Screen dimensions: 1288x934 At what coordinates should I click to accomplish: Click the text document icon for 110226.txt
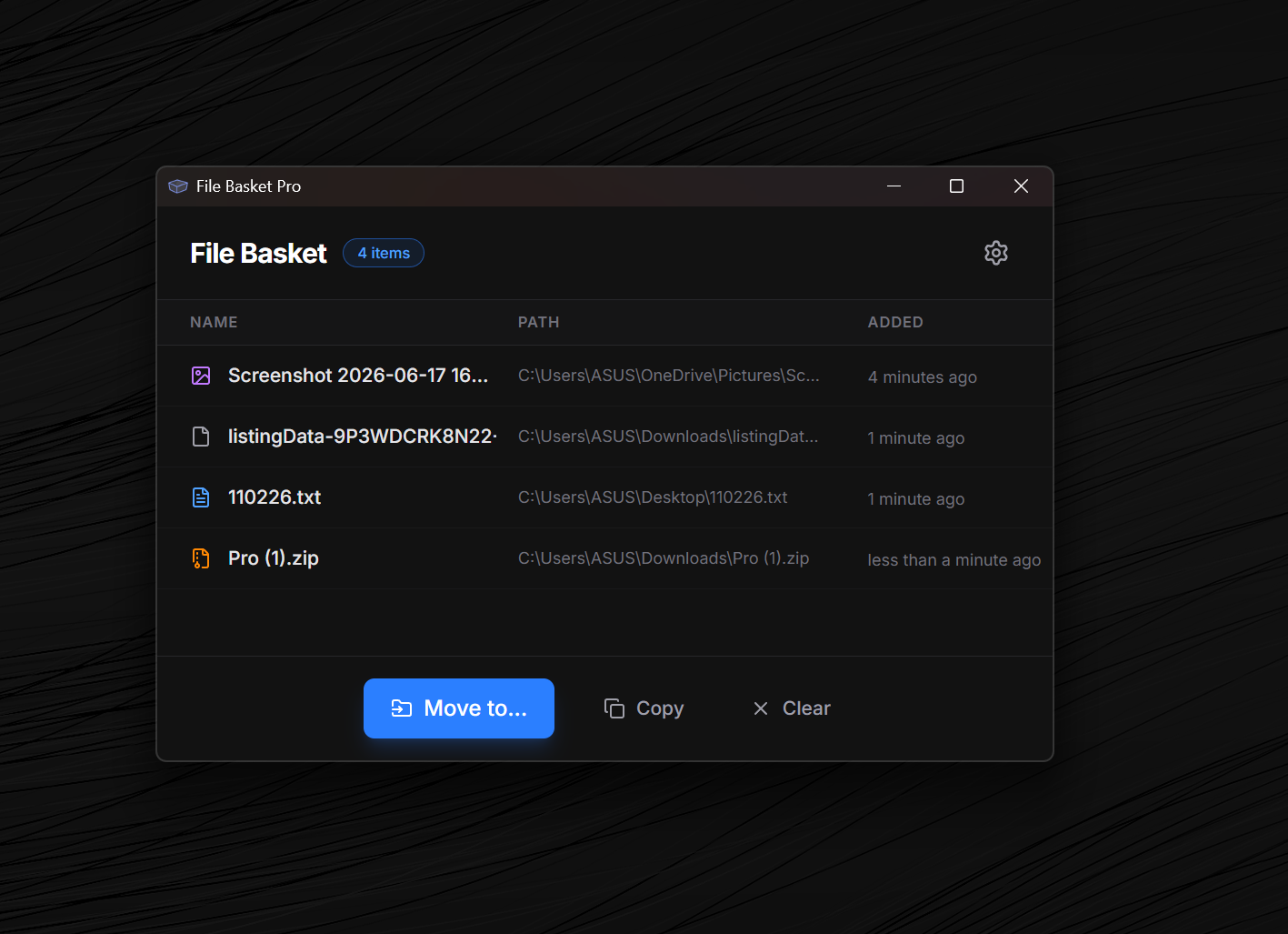coord(201,497)
